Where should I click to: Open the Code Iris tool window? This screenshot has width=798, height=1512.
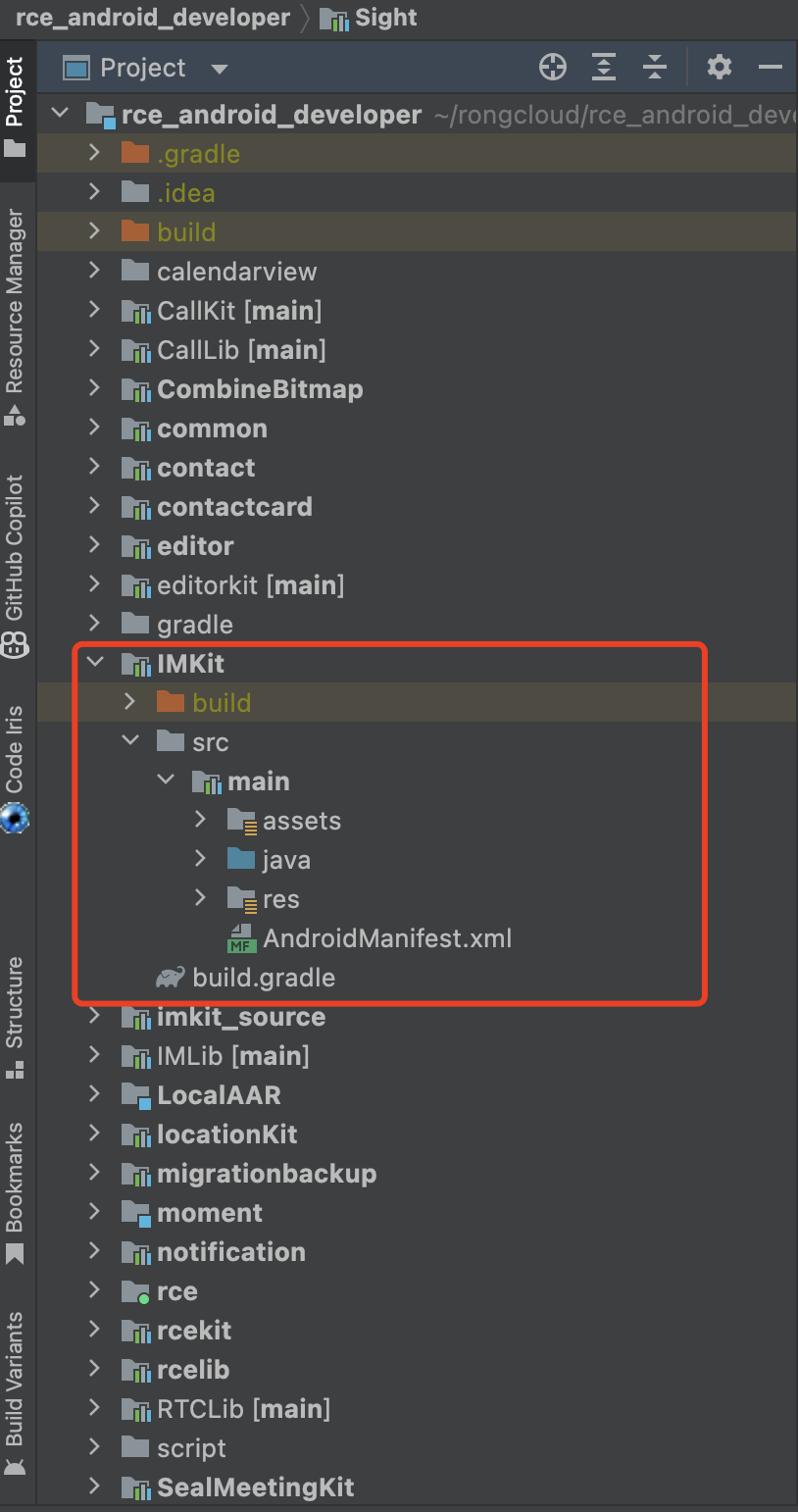tap(16, 767)
